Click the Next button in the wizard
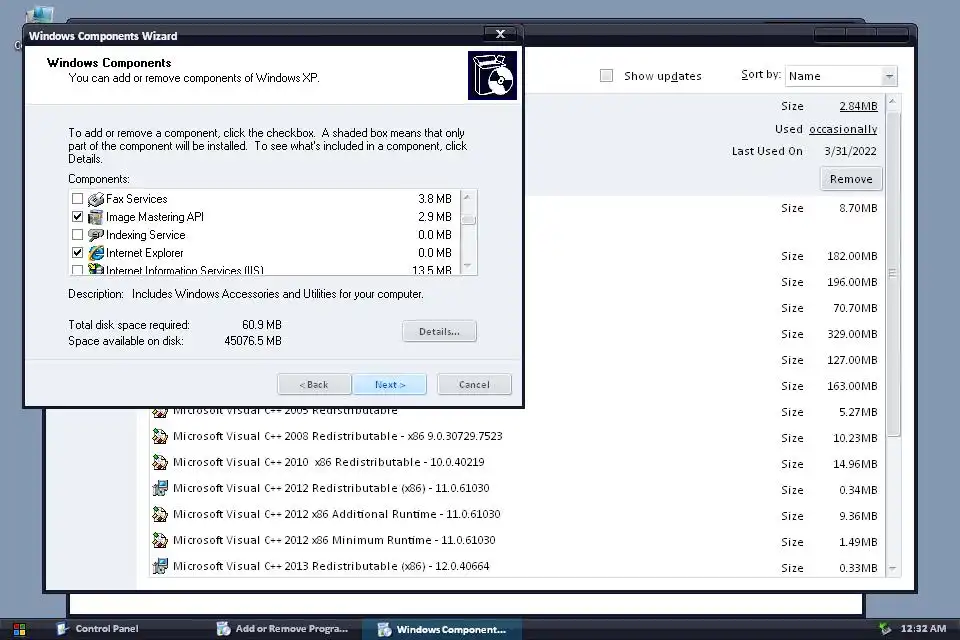This screenshot has width=960, height=640. tap(390, 385)
